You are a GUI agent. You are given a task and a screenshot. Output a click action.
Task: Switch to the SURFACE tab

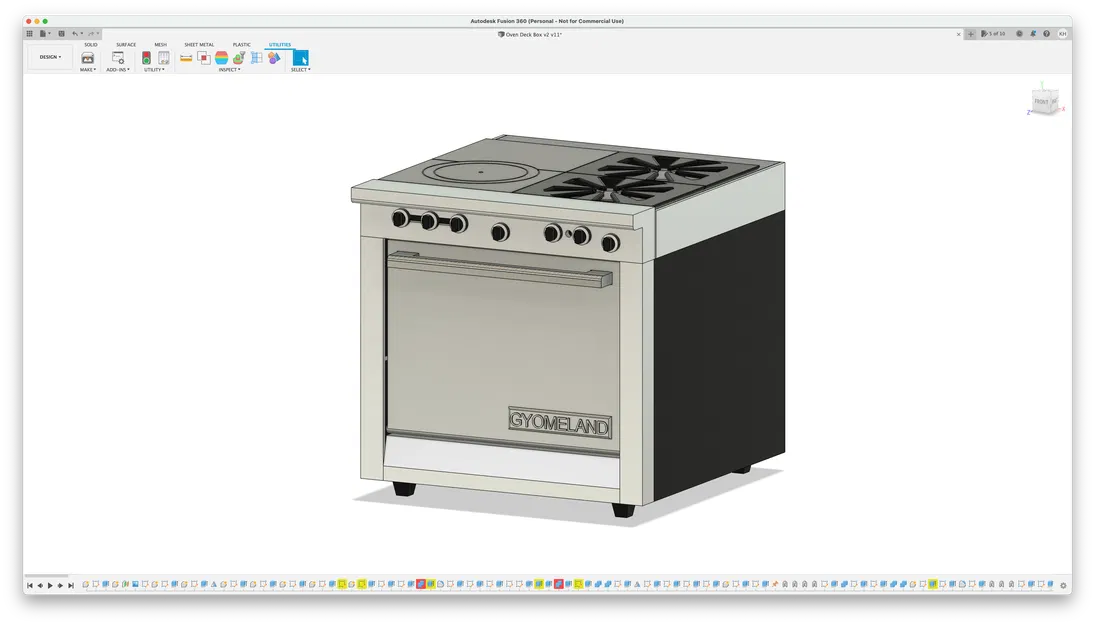pyautogui.click(x=126, y=45)
